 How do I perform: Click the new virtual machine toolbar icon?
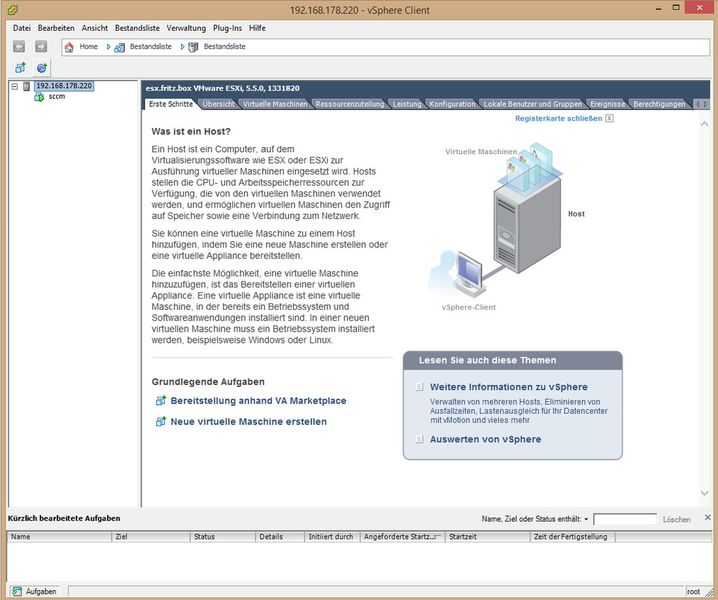[20, 68]
